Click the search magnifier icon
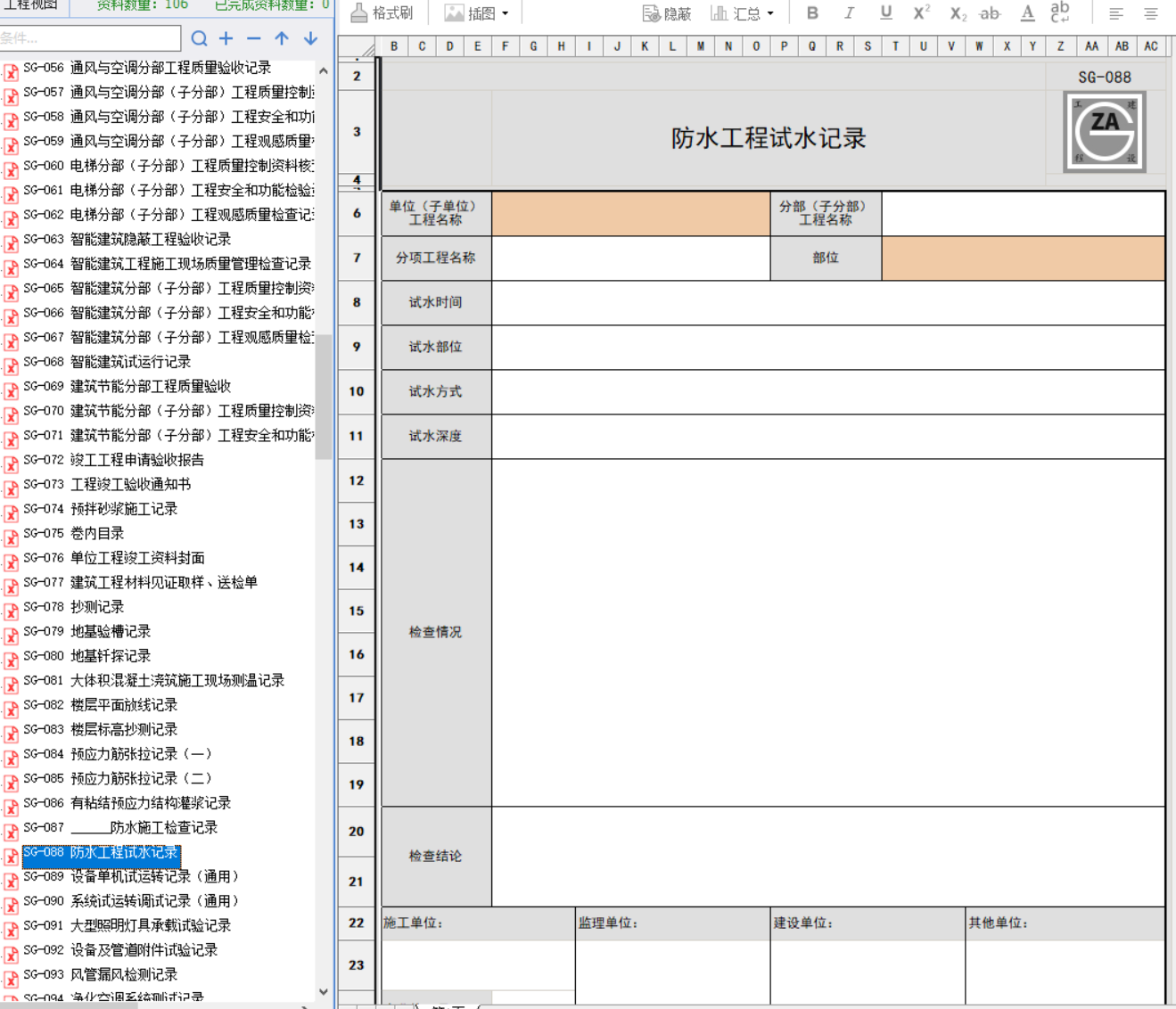The image size is (1176, 1009). (x=199, y=38)
